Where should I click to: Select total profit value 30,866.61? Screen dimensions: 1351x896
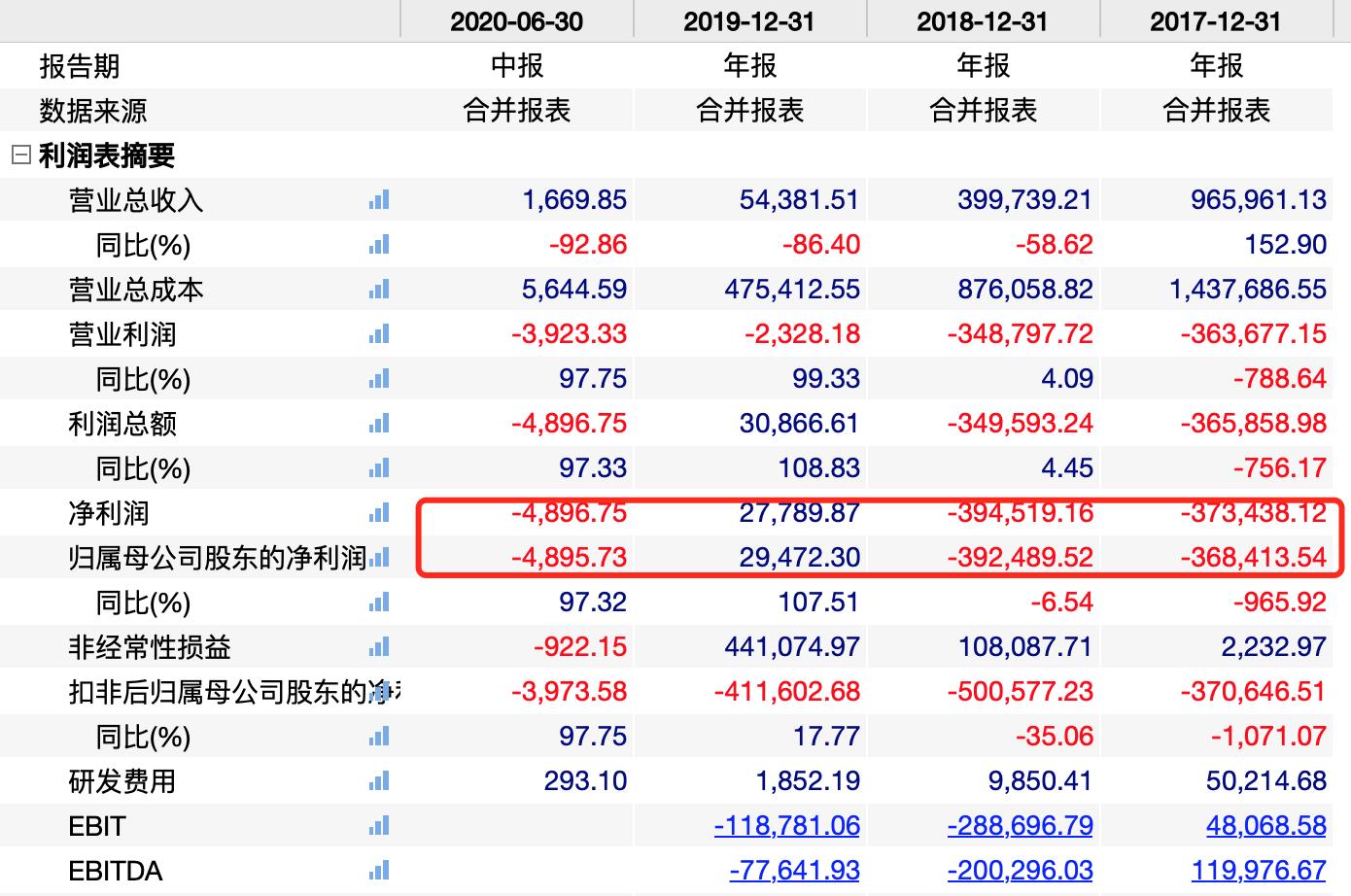point(800,424)
